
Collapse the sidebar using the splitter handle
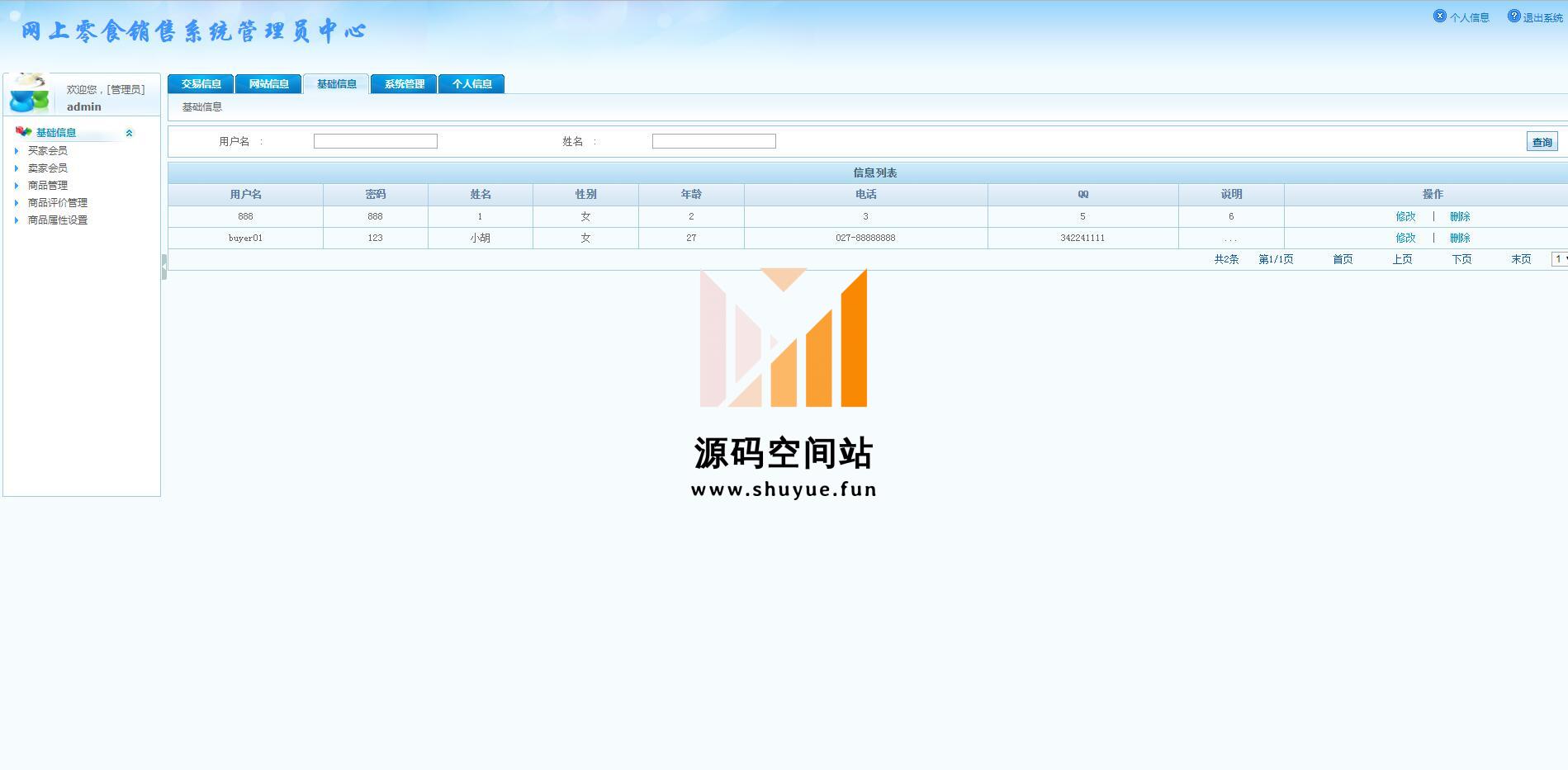pyautogui.click(x=164, y=267)
